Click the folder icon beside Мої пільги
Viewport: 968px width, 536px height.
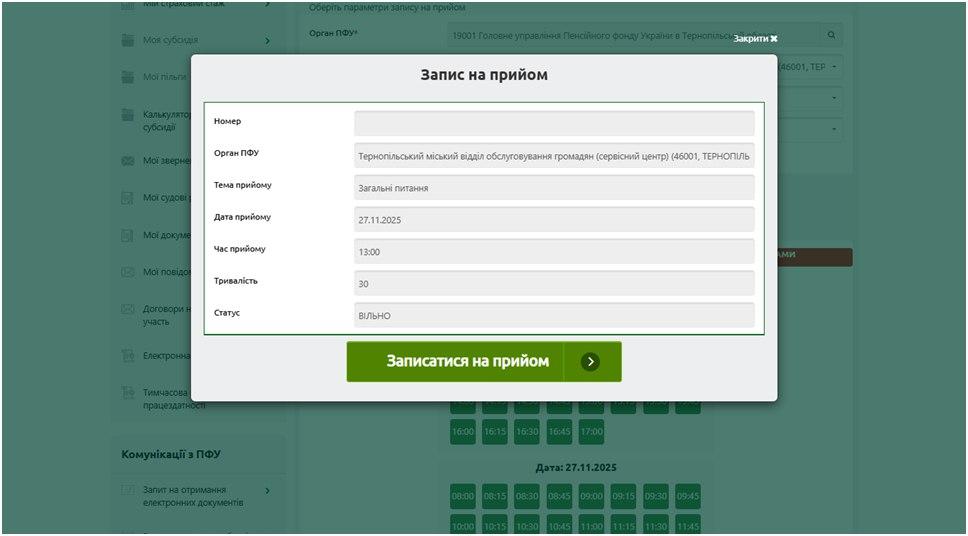tap(127, 77)
